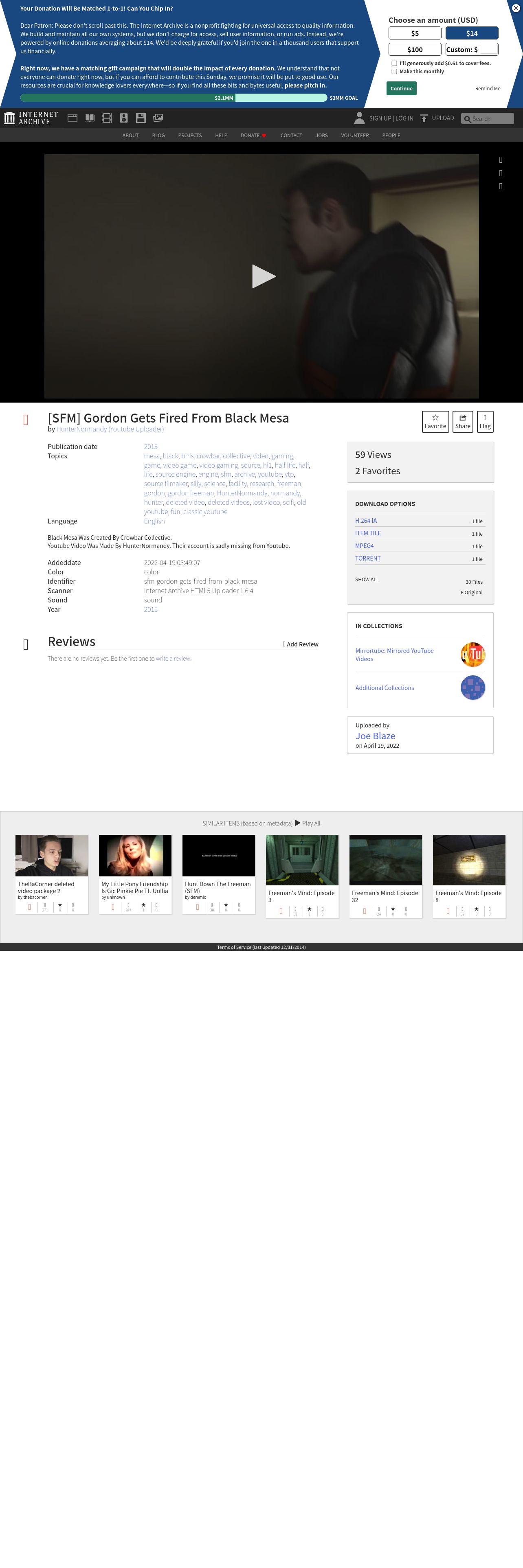Open the DONATE menu item

tap(253, 136)
